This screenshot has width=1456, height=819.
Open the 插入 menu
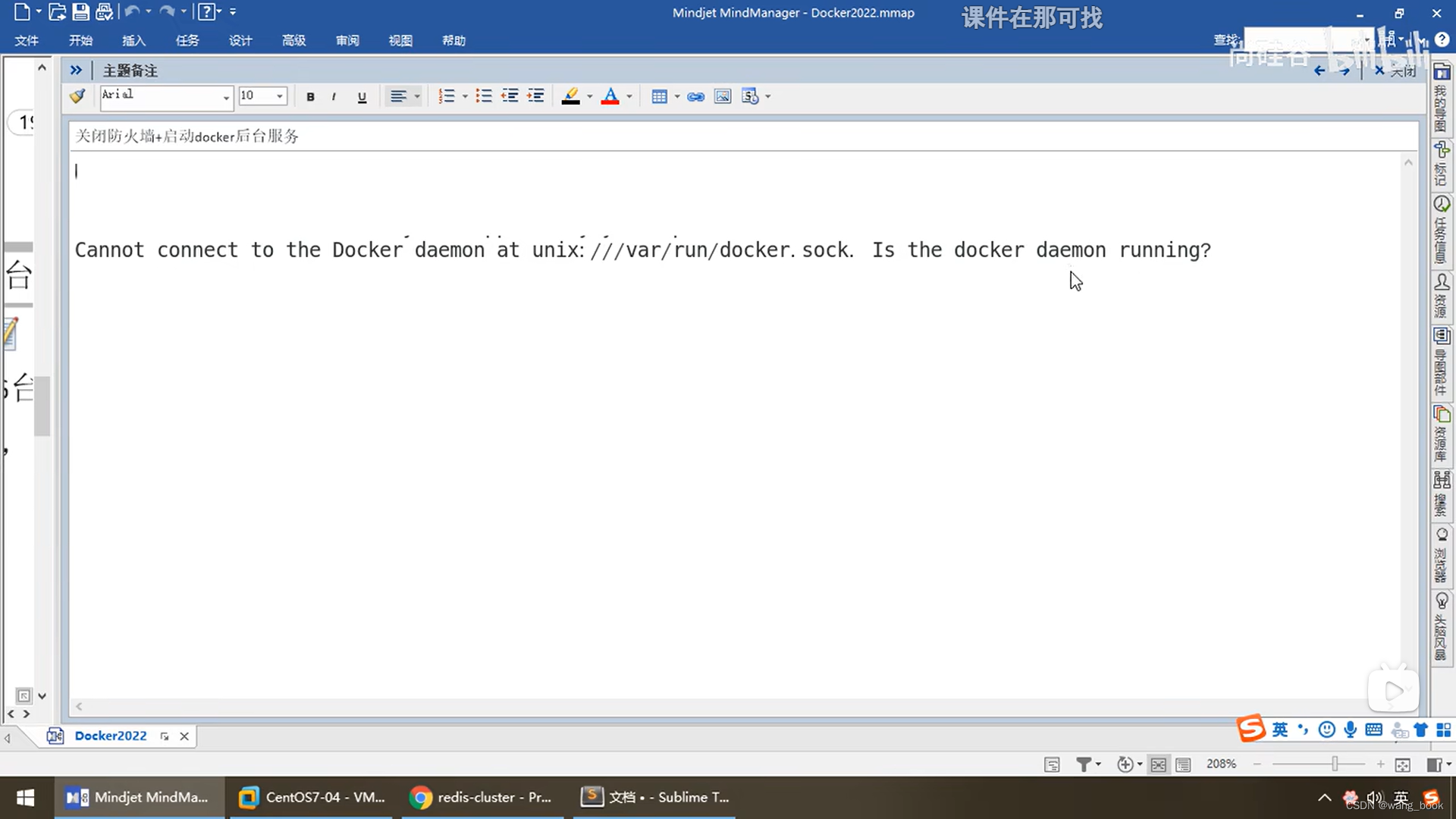click(133, 40)
